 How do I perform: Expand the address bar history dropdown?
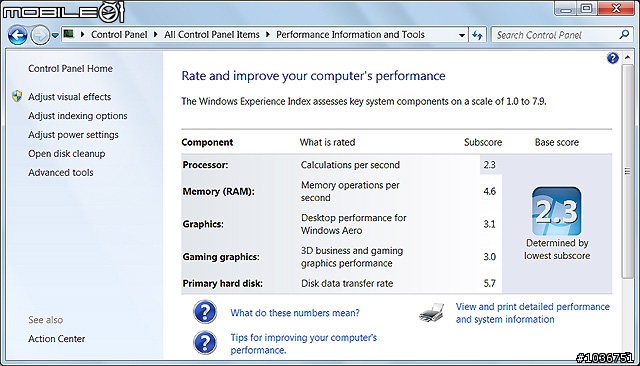click(462, 35)
